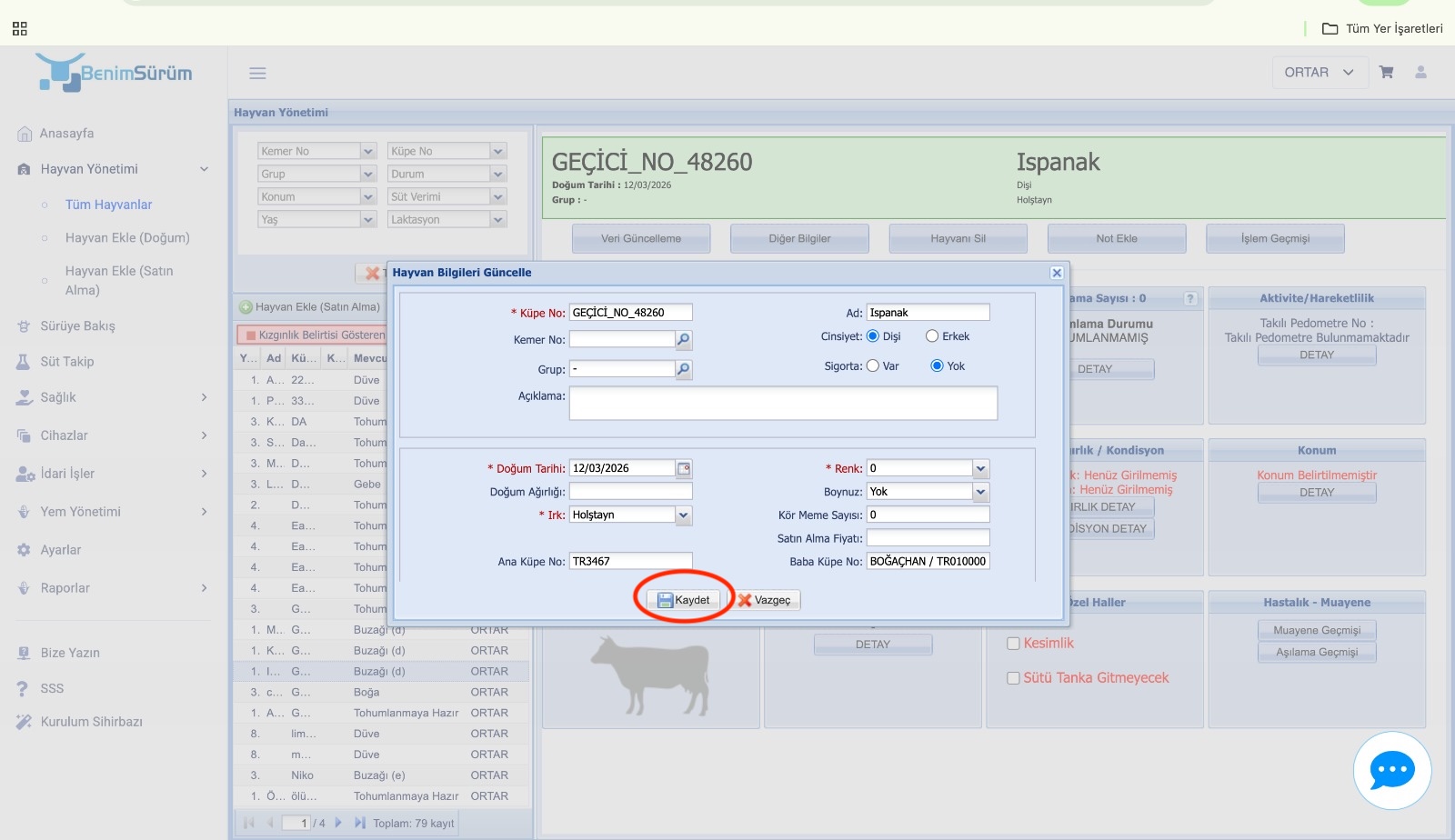
Task: Cancel with the Vazgeç button
Action: point(765,600)
